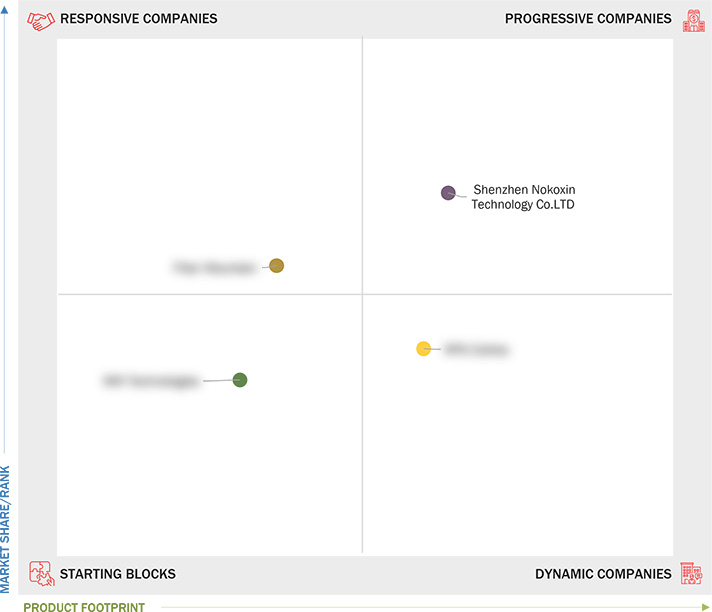
Task: Click the Dynamic Companies heading
Action: (x=603, y=574)
